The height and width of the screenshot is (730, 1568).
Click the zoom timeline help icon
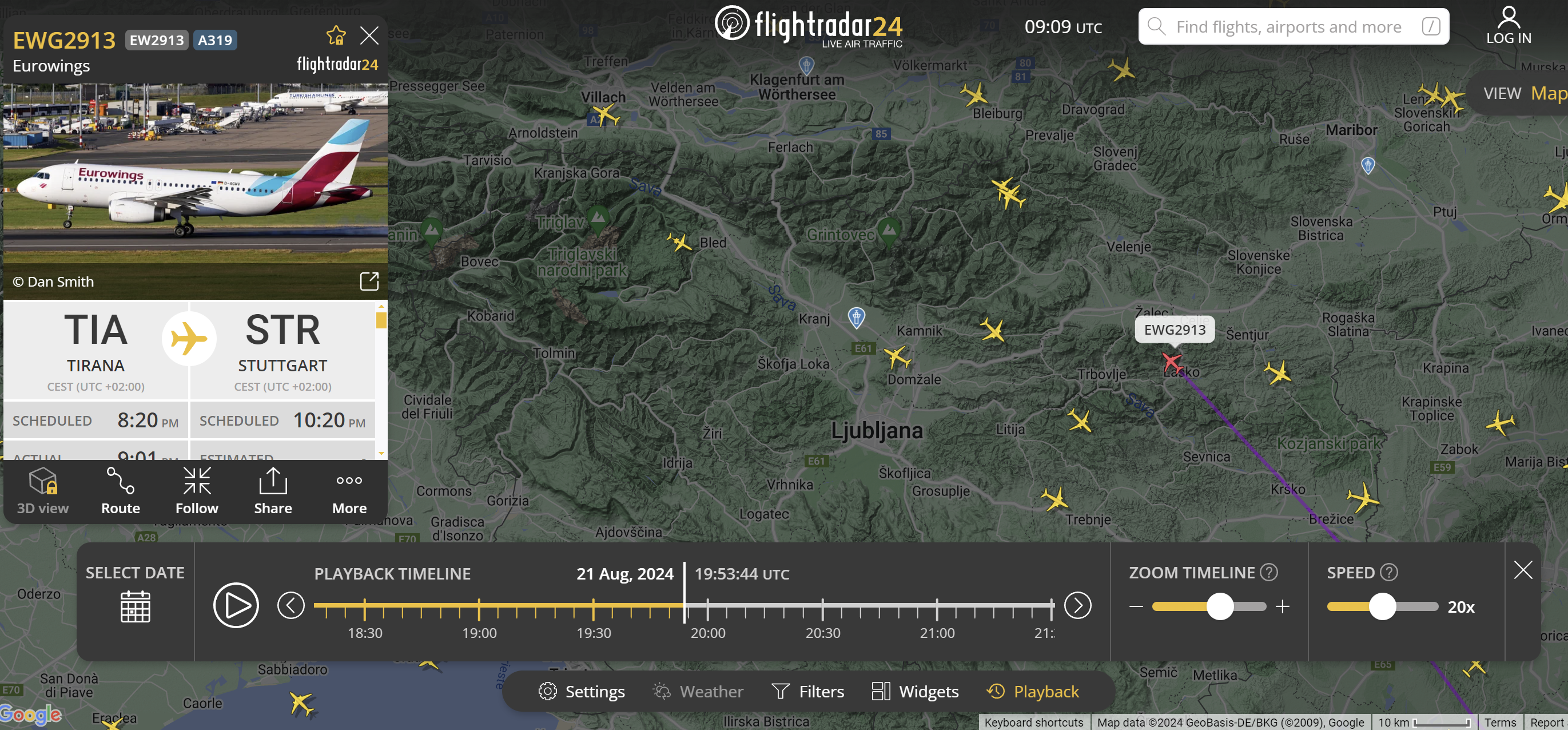[x=1268, y=572]
